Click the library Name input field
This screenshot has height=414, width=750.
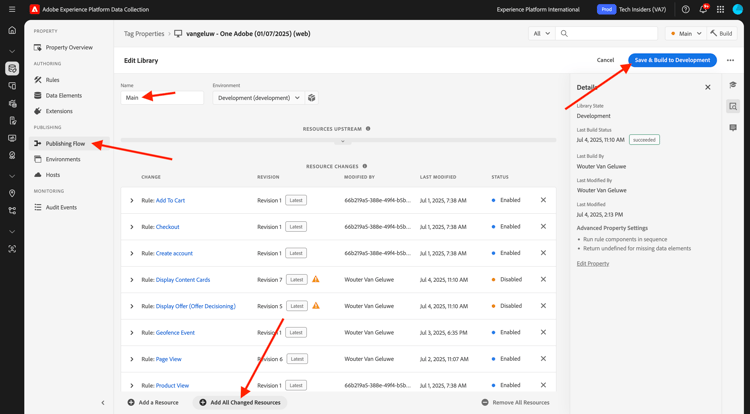click(x=162, y=98)
